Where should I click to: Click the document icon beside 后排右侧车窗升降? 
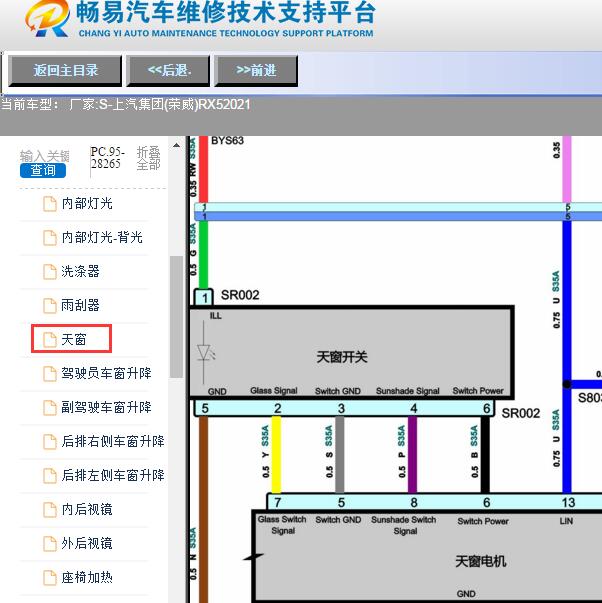tap(50, 442)
